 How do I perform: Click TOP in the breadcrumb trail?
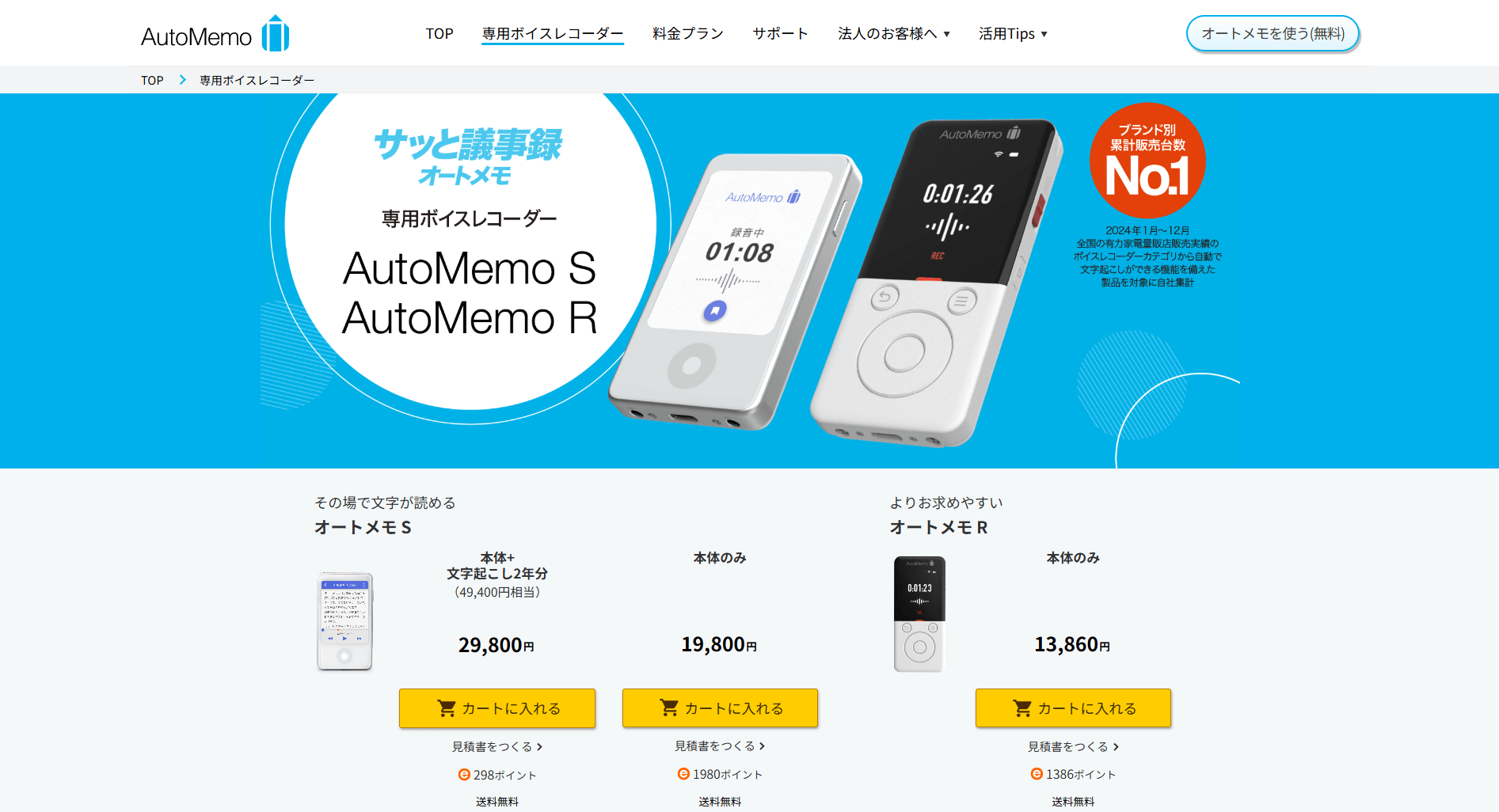click(x=152, y=80)
